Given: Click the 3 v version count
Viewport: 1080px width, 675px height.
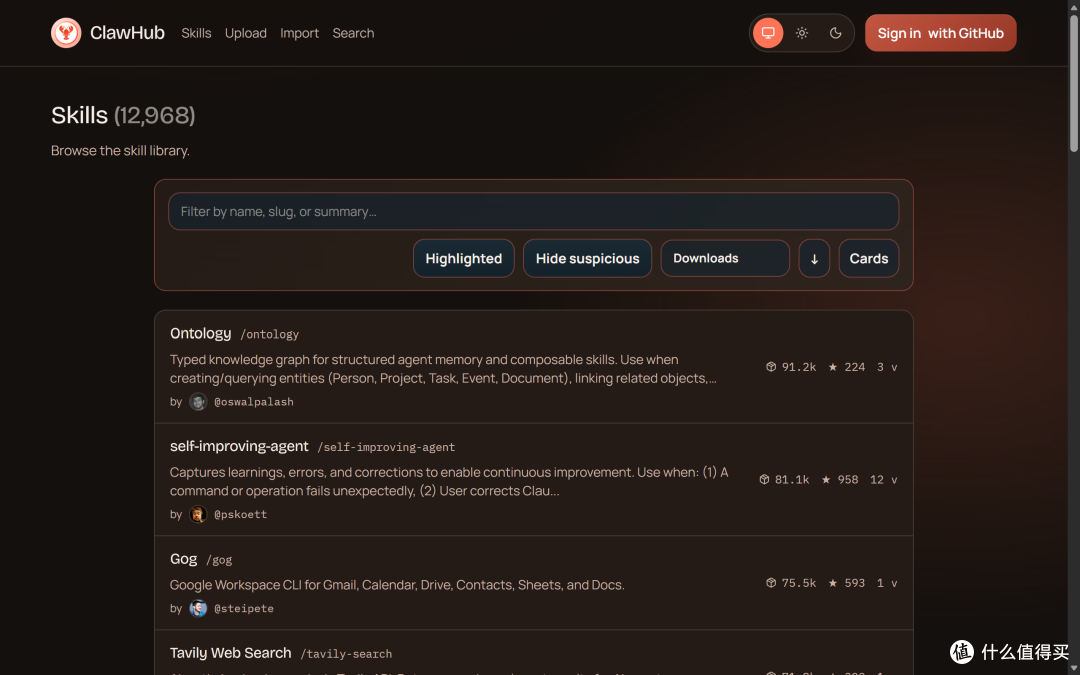Looking at the screenshot, I should [x=887, y=367].
